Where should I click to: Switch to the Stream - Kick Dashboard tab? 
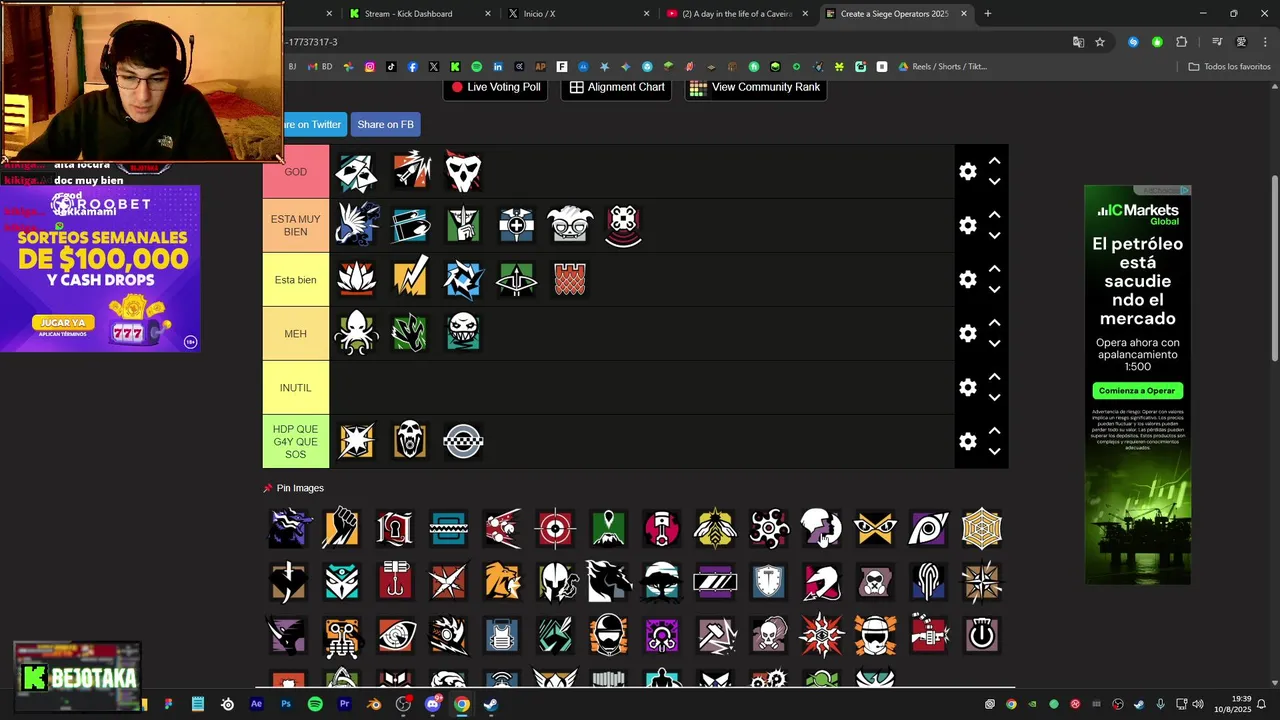coord(418,14)
